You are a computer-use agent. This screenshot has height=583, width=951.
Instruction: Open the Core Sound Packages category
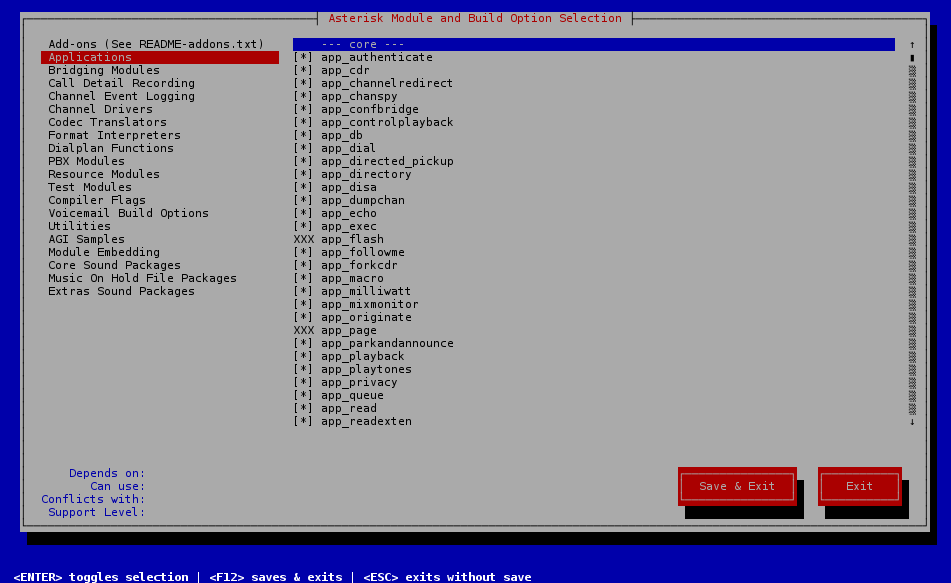coord(114,265)
